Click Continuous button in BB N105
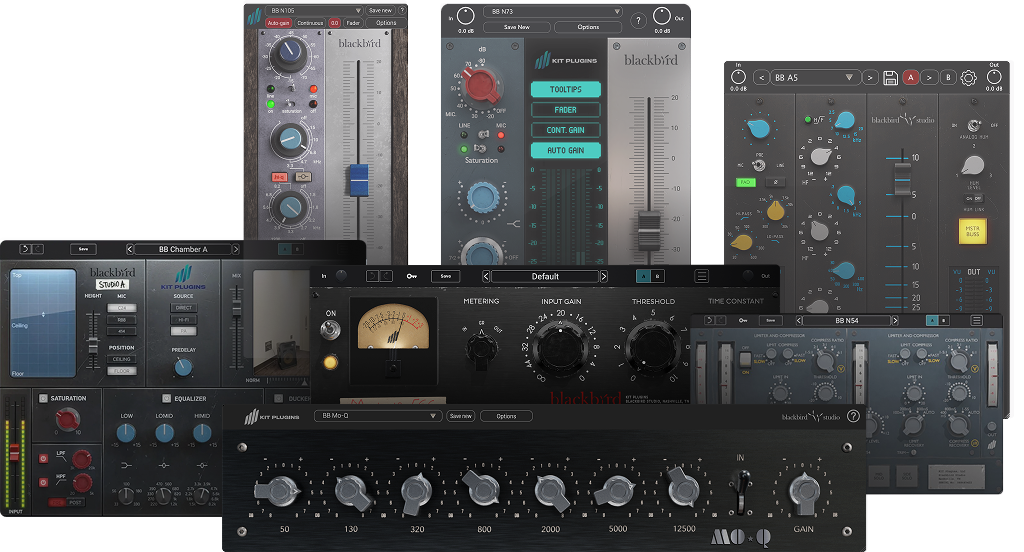The width and height of the screenshot is (1024, 552). pyautogui.click(x=310, y=23)
